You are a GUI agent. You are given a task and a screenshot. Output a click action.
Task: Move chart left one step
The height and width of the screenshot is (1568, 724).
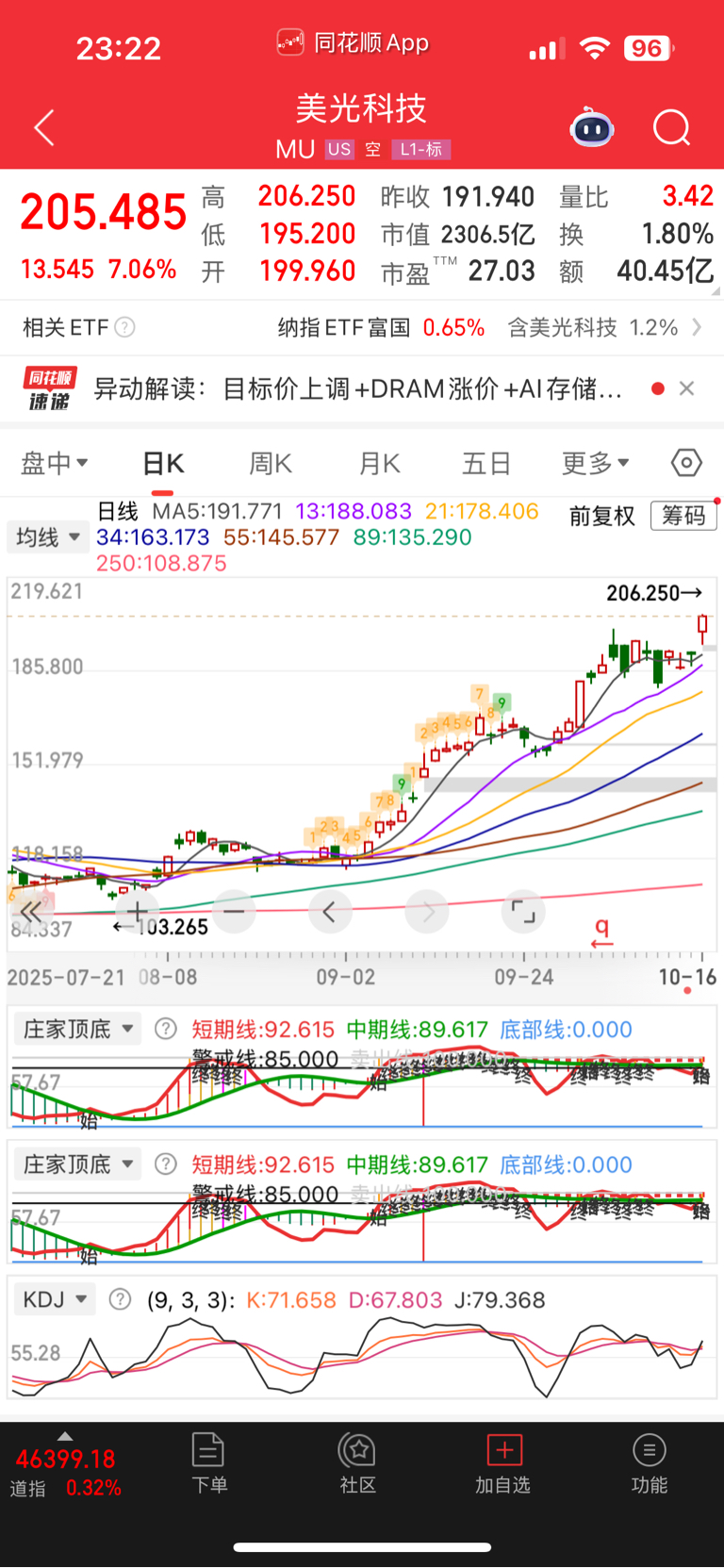(x=330, y=911)
